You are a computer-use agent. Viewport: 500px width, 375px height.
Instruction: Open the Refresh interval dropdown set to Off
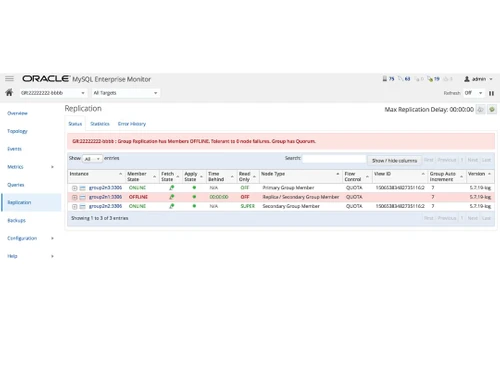coord(473,93)
